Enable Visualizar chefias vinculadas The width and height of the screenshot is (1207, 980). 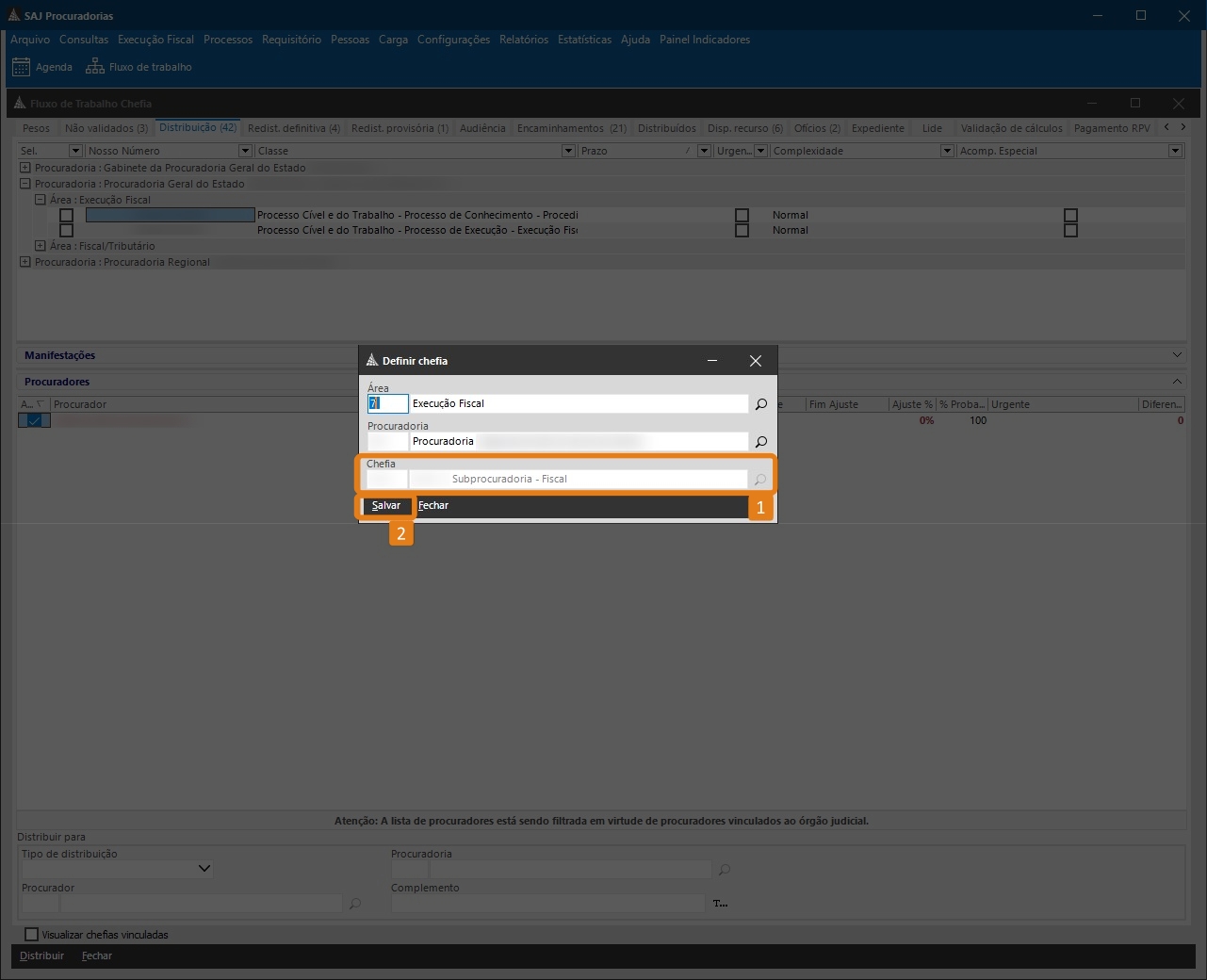(x=31, y=935)
